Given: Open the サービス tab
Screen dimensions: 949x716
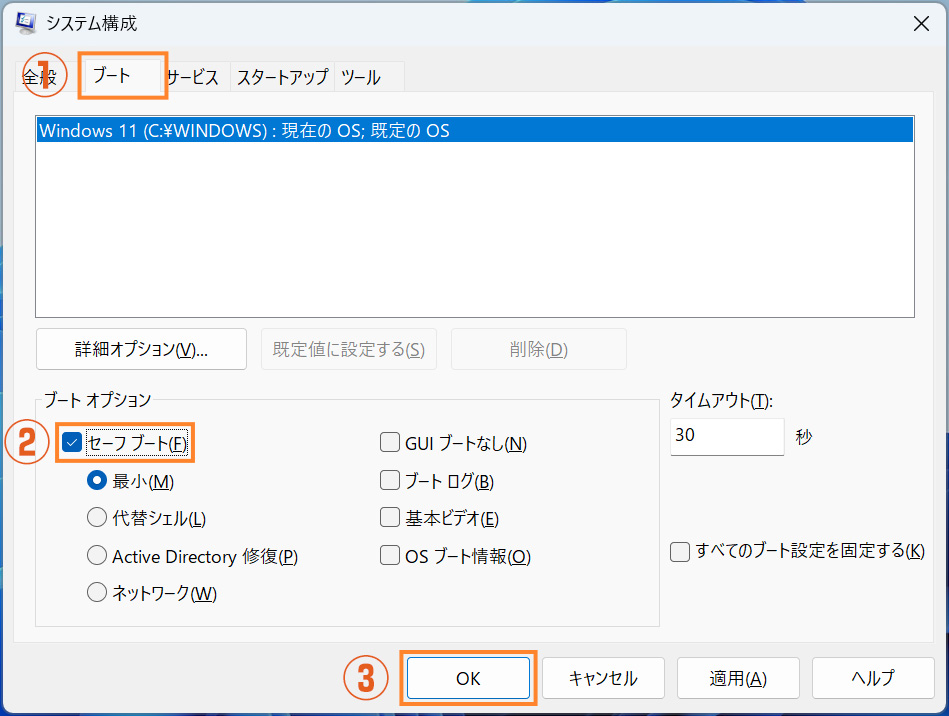Looking at the screenshot, I should pyautogui.click(x=193, y=77).
